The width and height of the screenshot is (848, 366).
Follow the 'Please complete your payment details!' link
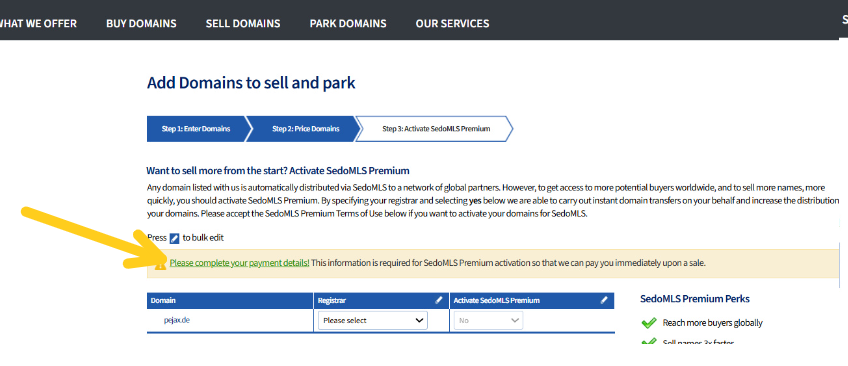click(x=240, y=263)
